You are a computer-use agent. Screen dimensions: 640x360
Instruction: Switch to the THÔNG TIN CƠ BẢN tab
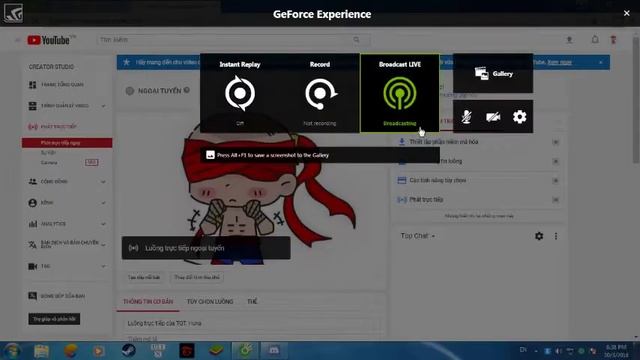click(x=148, y=302)
